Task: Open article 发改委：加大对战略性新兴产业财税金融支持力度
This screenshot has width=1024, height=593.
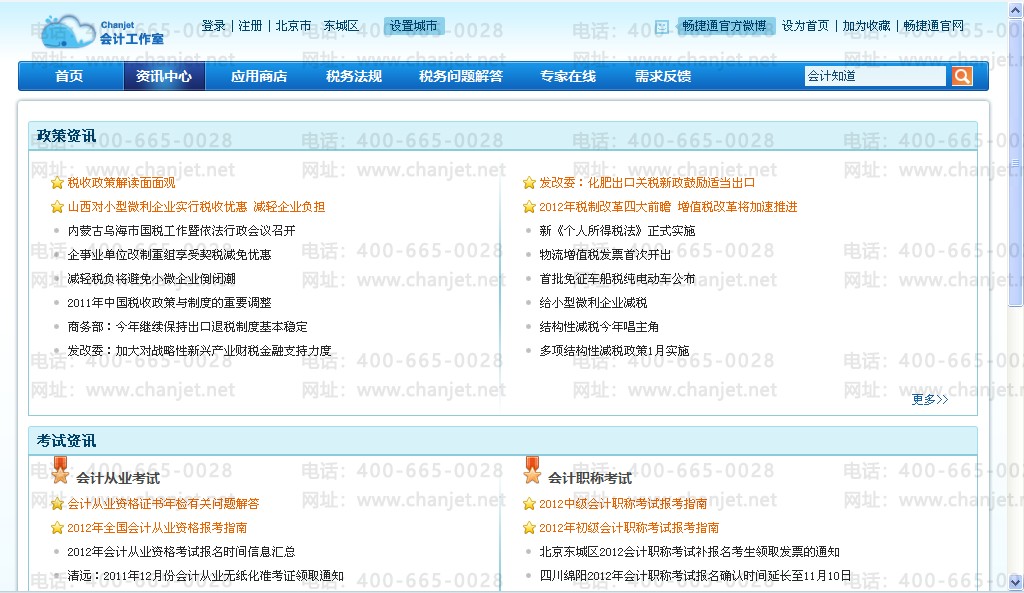Action: 199,351
